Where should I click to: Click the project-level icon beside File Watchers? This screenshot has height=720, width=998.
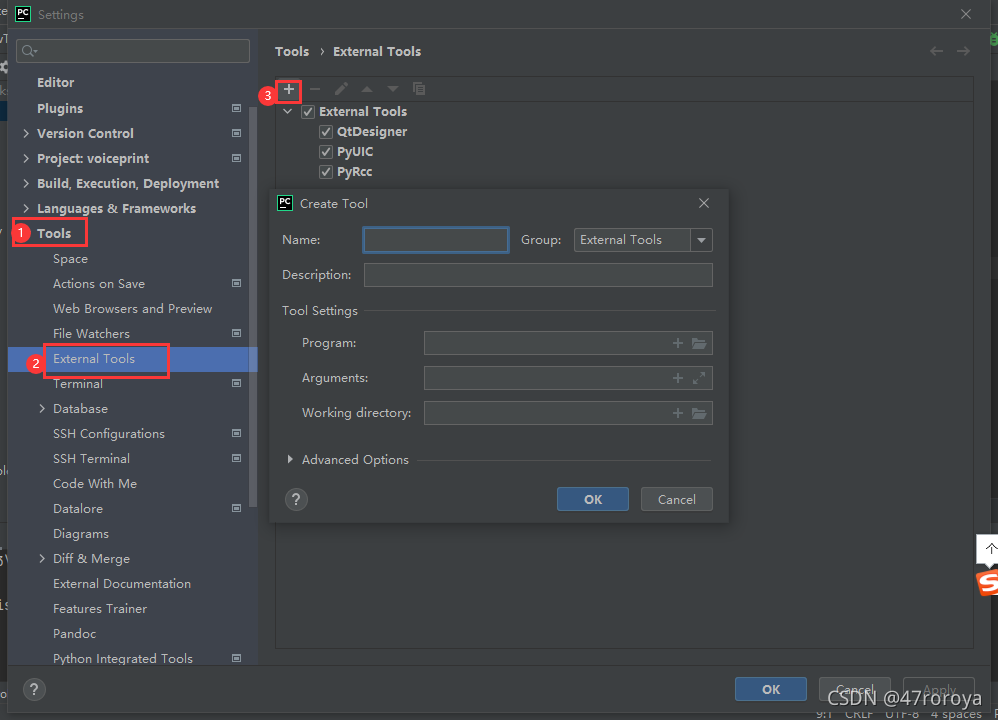(236, 333)
